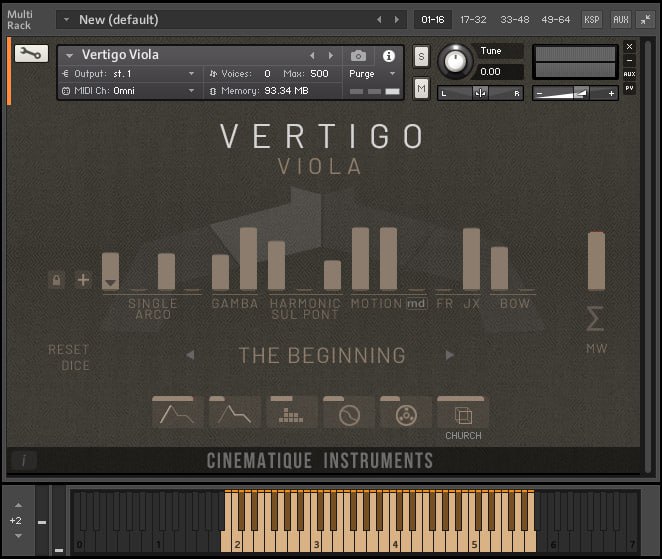Minimize the instrument header view

coord(629,60)
